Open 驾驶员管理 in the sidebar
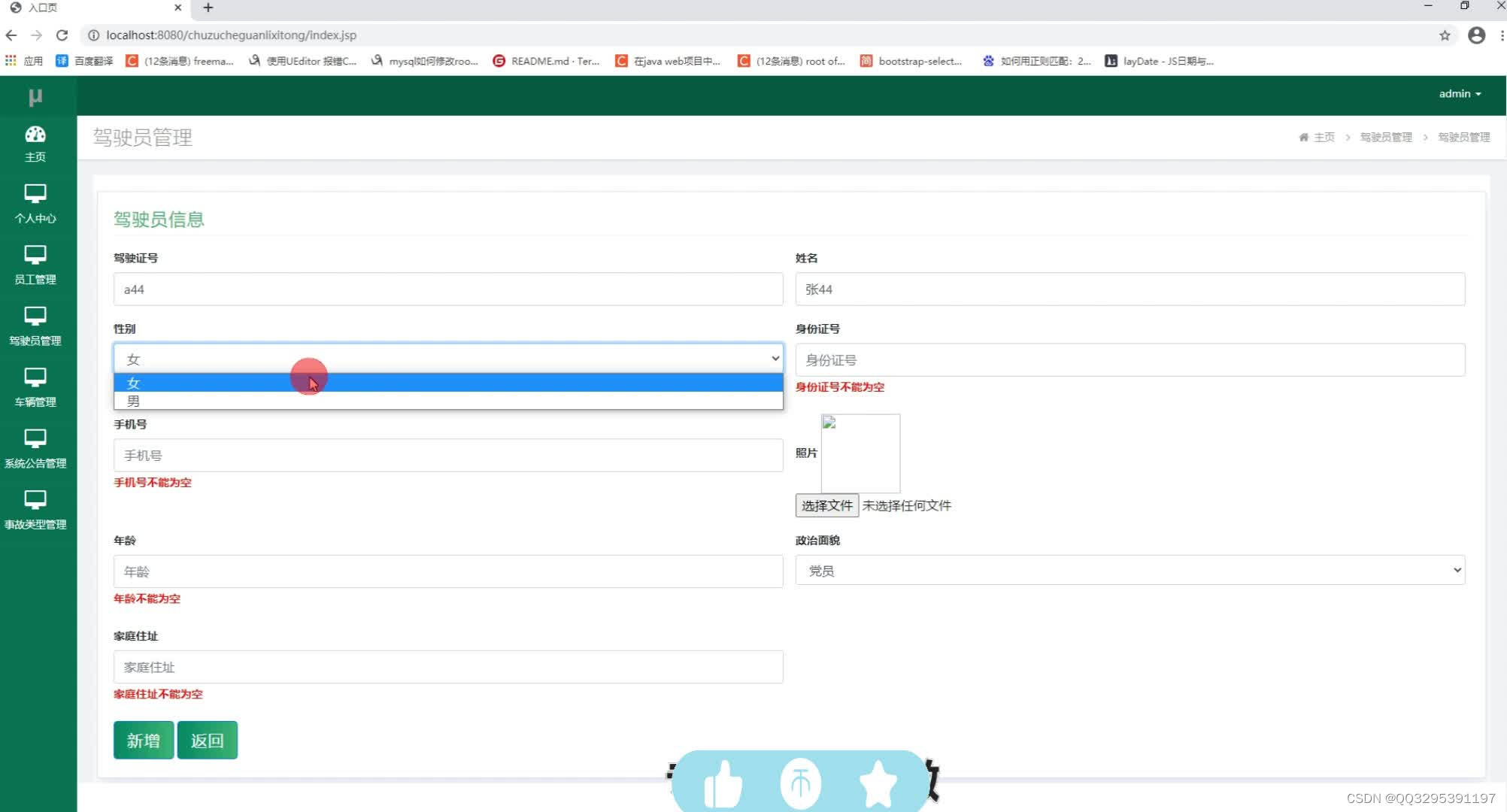This screenshot has width=1507, height=812. pyautogui.click(x=35, y=327)
